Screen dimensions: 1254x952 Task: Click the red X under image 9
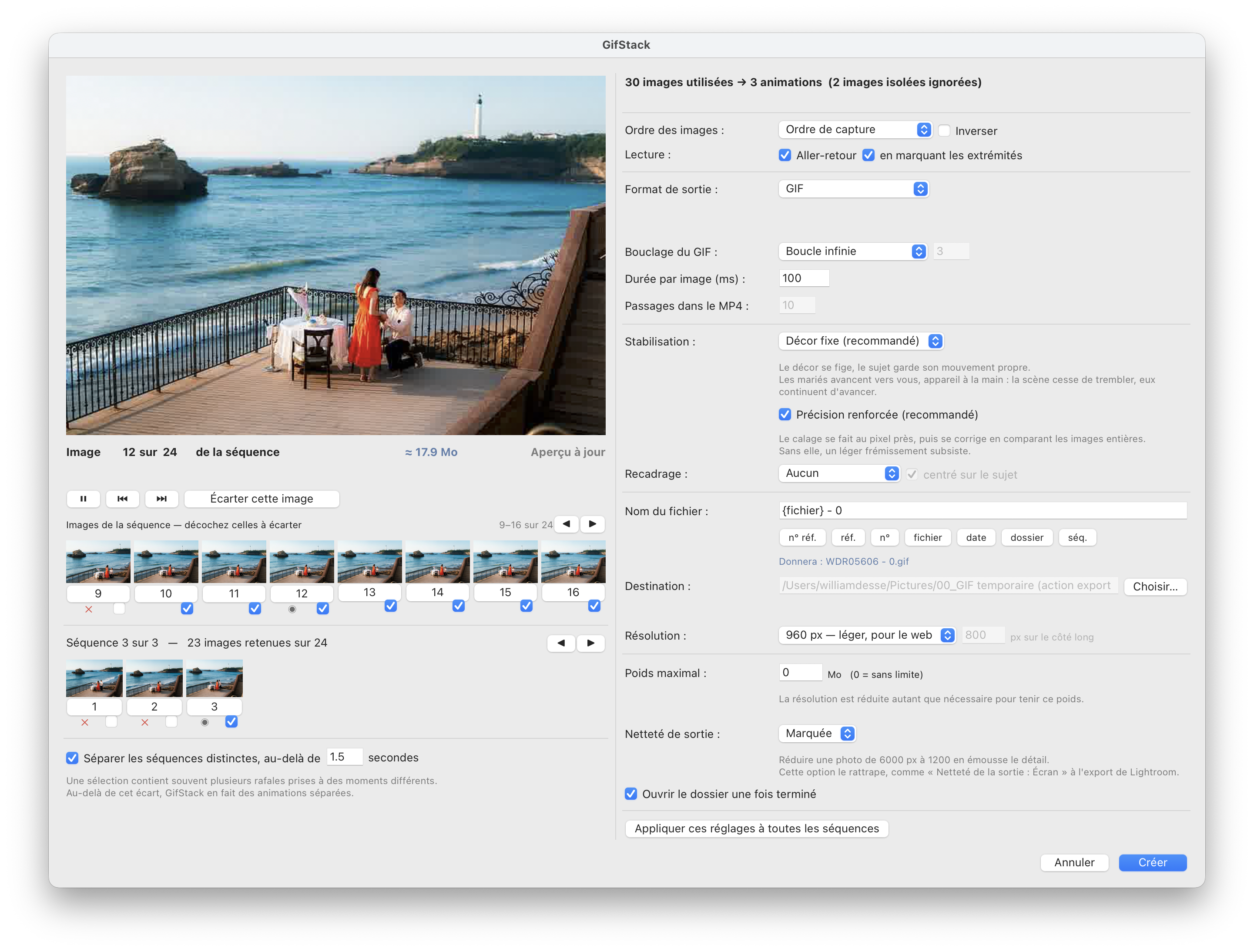click(x=88, y=610)
